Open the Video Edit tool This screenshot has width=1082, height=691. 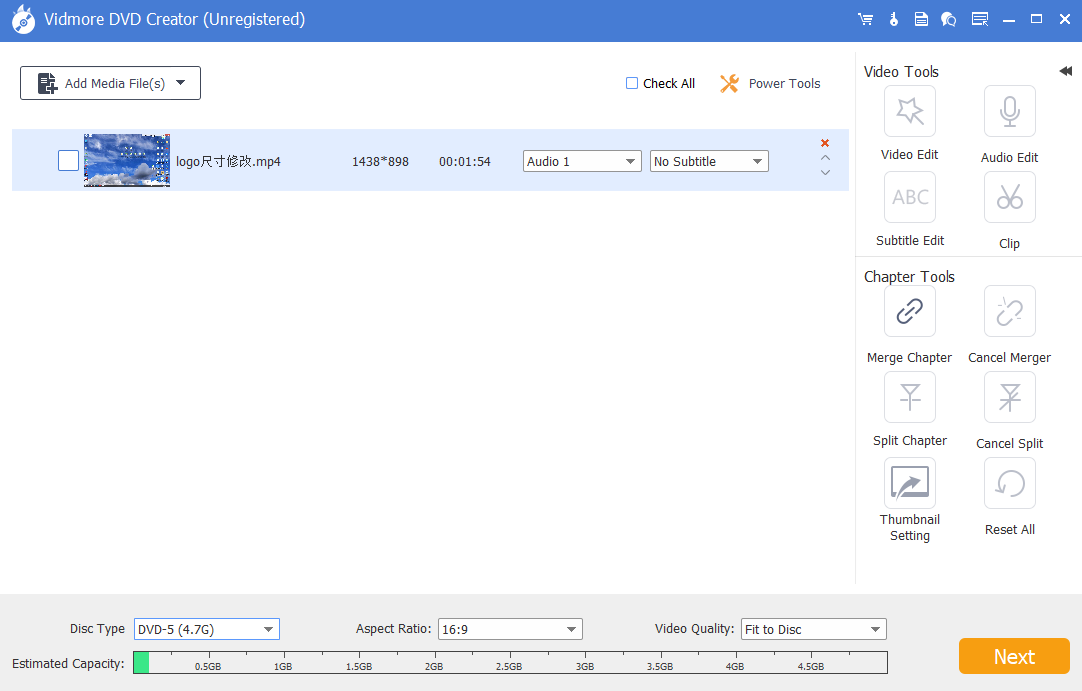(x=909, y=112)
